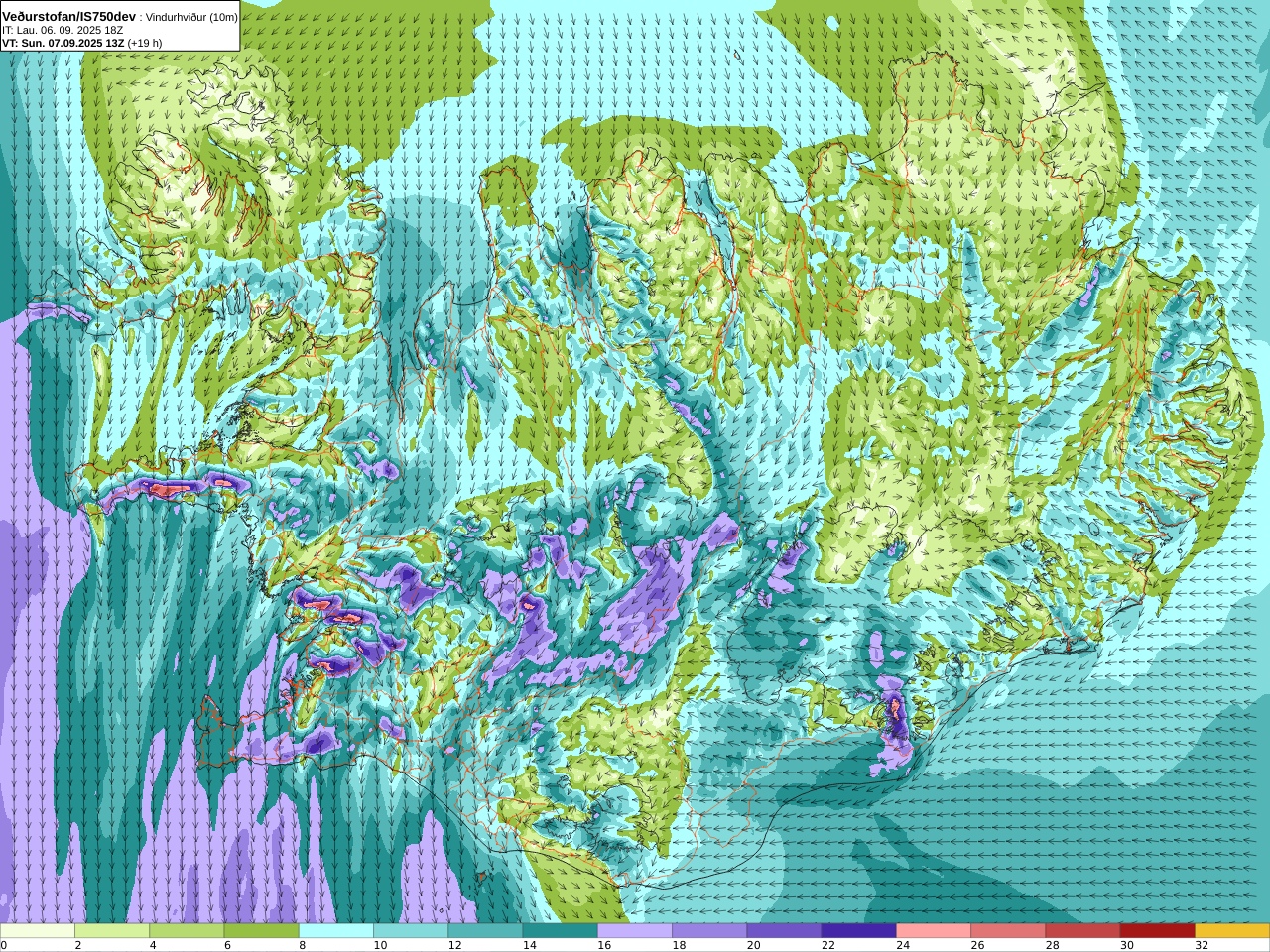Screen dimensions: 1270x952
Task: Click the 26–28 salmon legend swatch
Action: (1008, 931)
